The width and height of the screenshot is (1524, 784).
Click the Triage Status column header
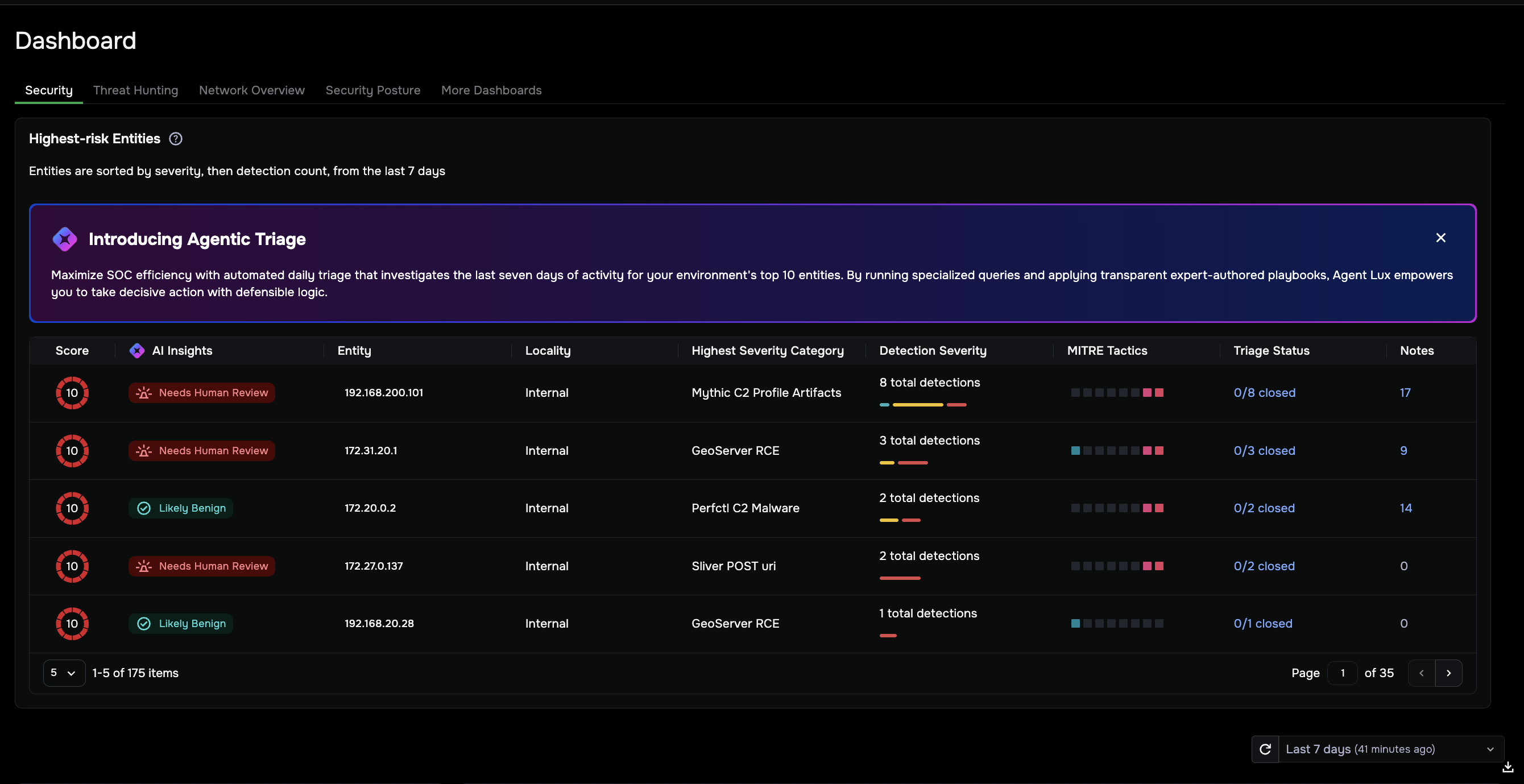coord(1272,350)
